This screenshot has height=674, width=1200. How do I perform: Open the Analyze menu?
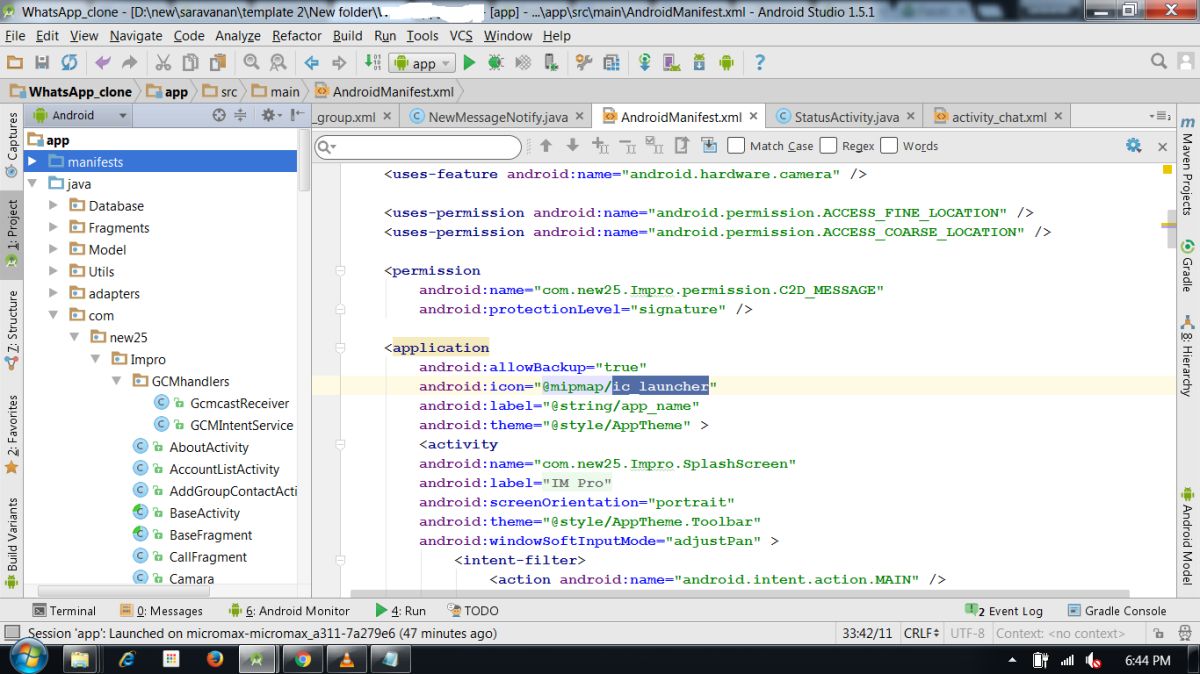click(238, 35)
